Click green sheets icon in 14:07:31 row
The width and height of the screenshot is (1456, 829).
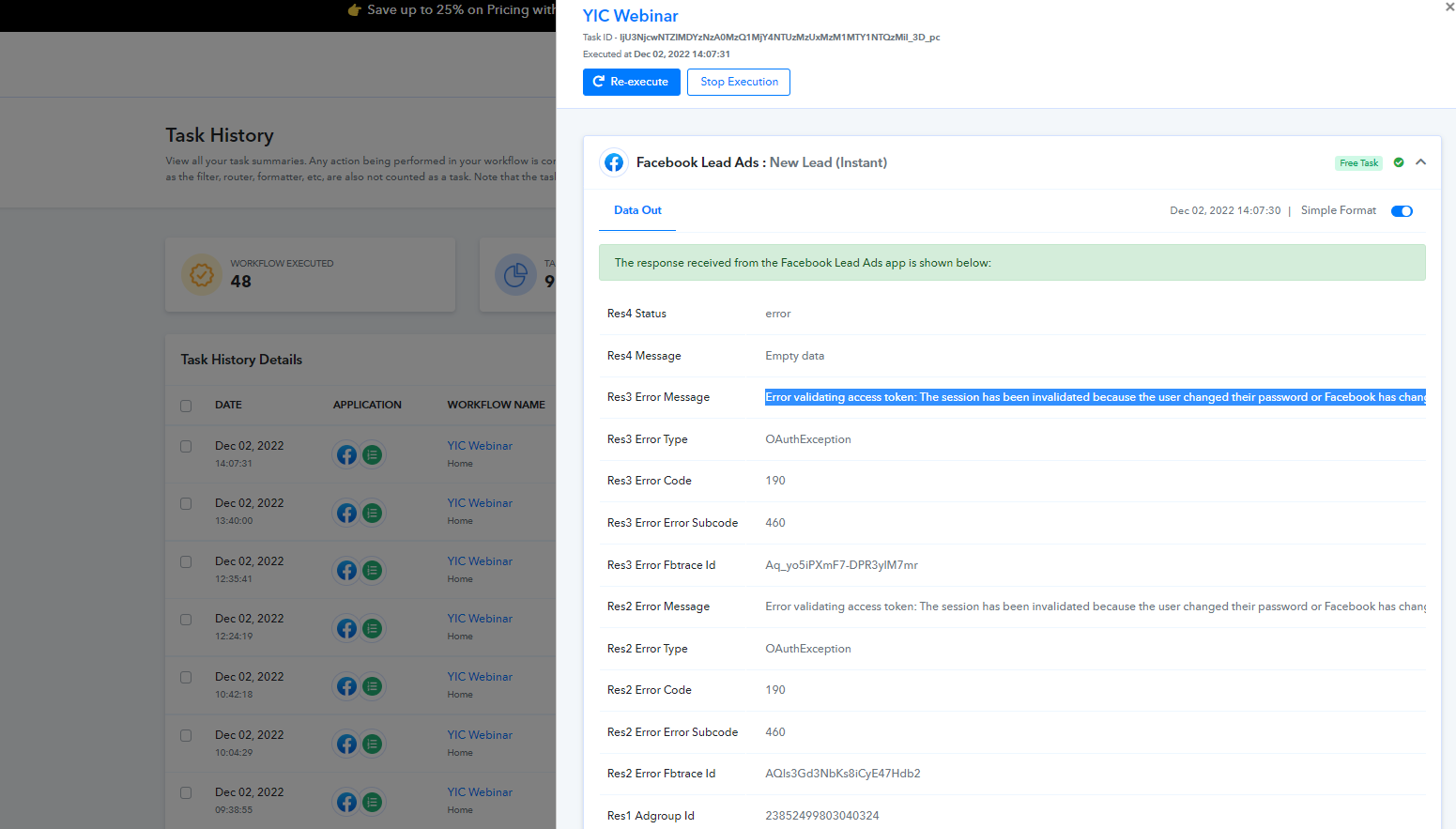pyautogui.click(x=373, y=455)
